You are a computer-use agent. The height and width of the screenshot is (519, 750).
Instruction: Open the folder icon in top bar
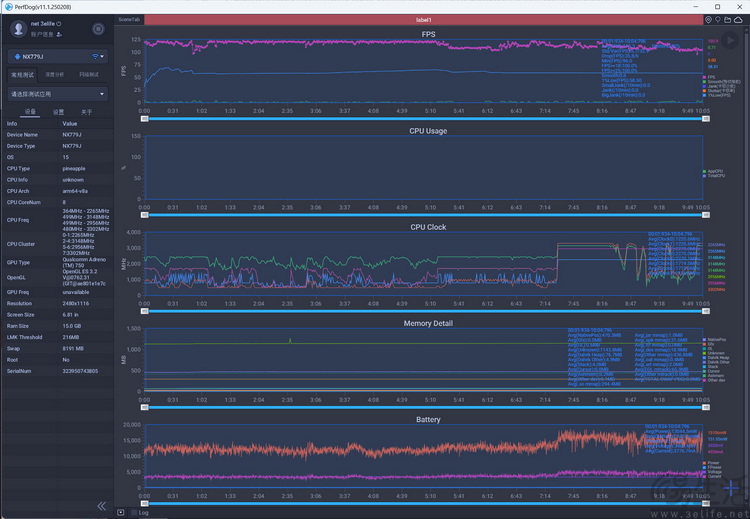727,20
